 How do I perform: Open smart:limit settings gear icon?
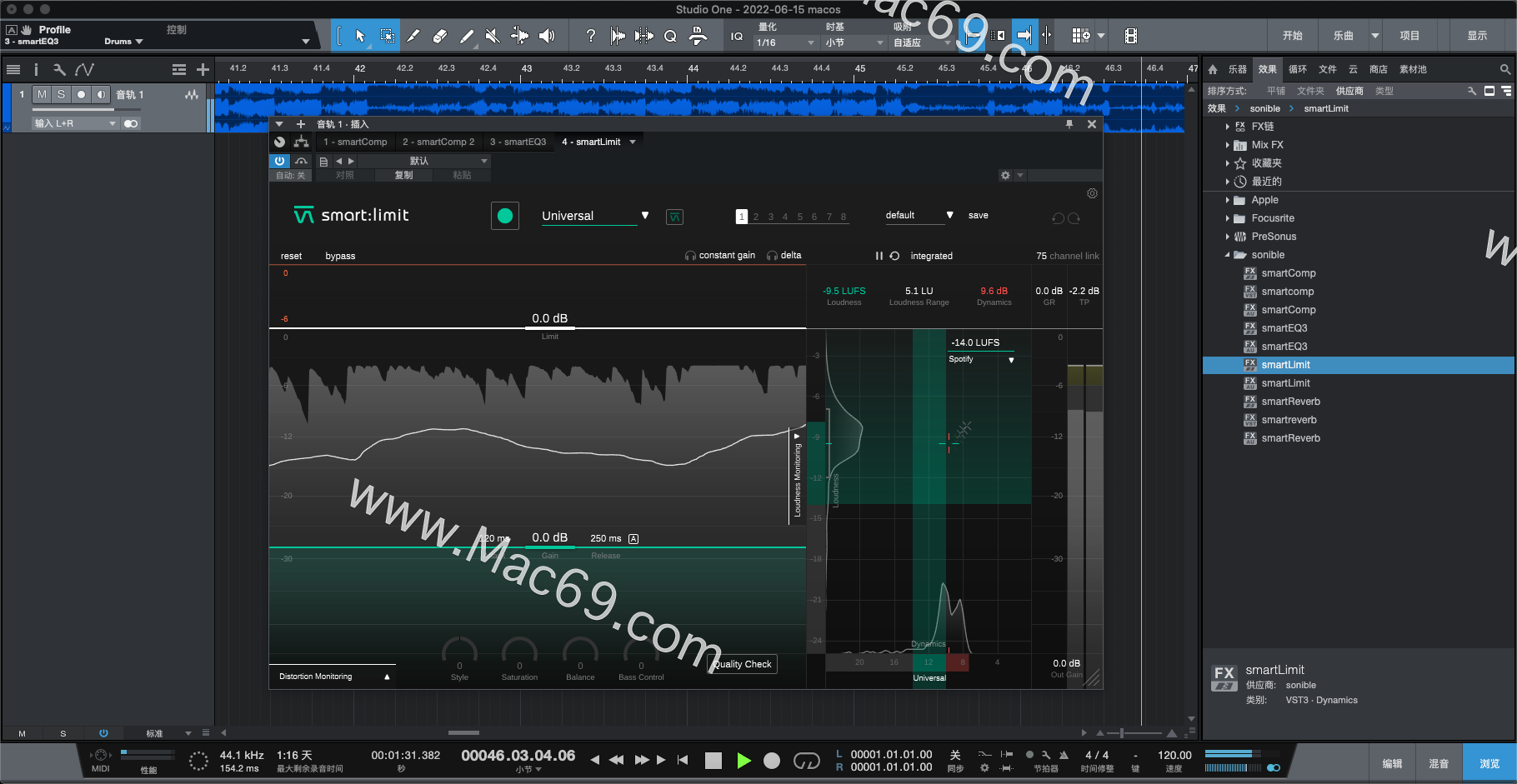[x=1092, y=193]
